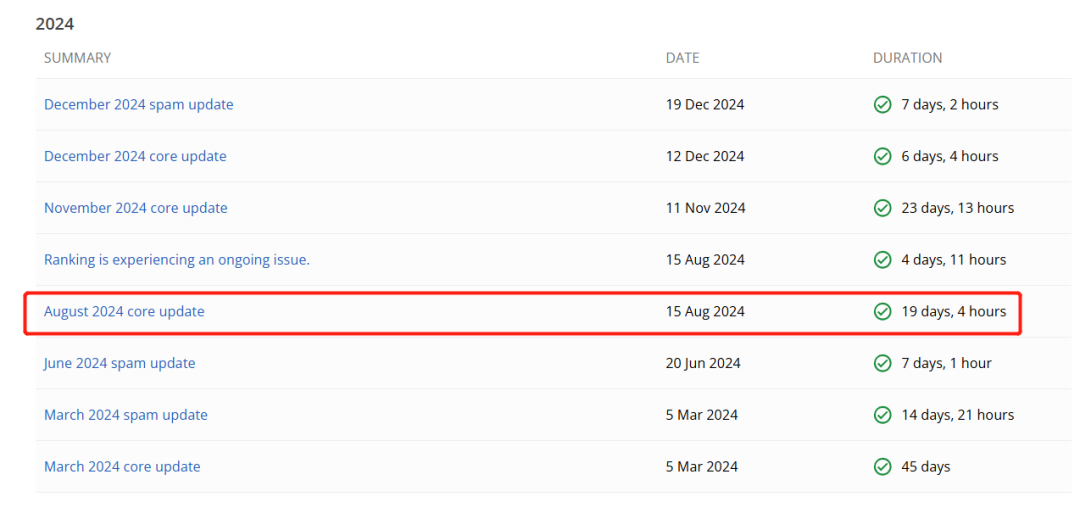Open November 2024 core update link
Image resolution: width=1080 pixels, height=508 pixels.
coord(135,208)
